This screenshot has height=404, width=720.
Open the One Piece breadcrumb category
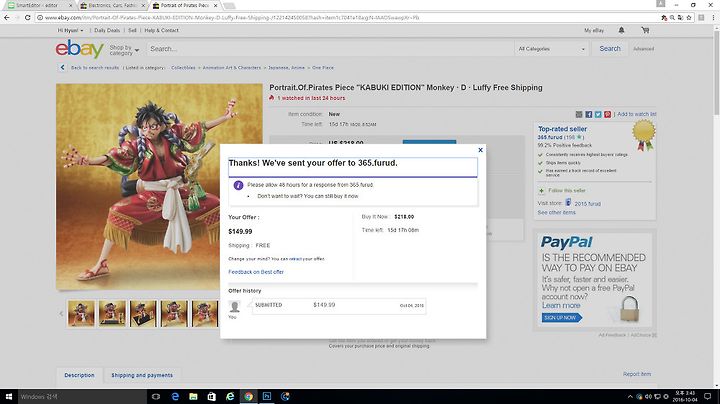pyautogui.click(x=323, y=67)
